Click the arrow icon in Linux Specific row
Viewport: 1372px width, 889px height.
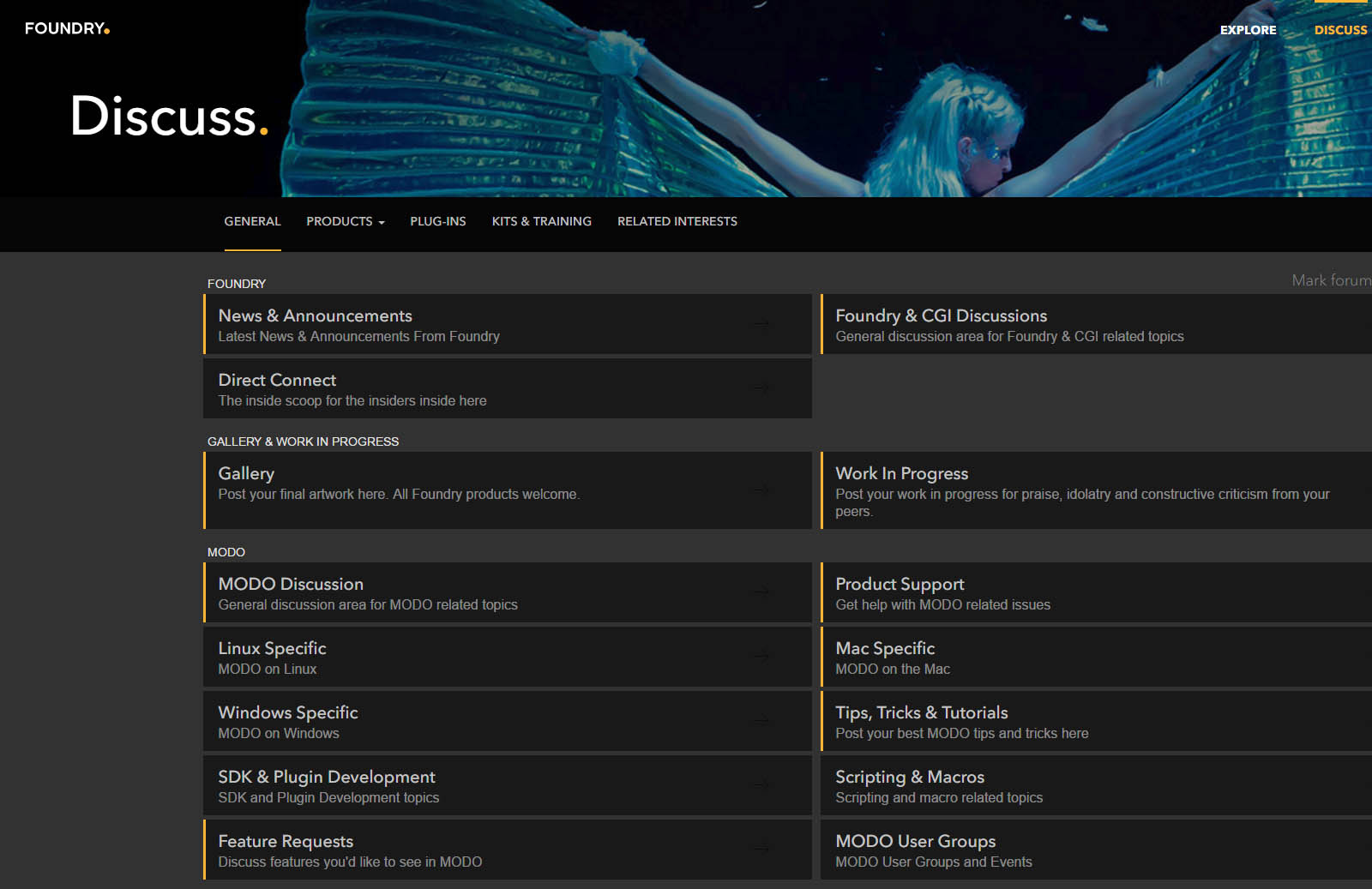pyautogui.click(x=761, y=657)
